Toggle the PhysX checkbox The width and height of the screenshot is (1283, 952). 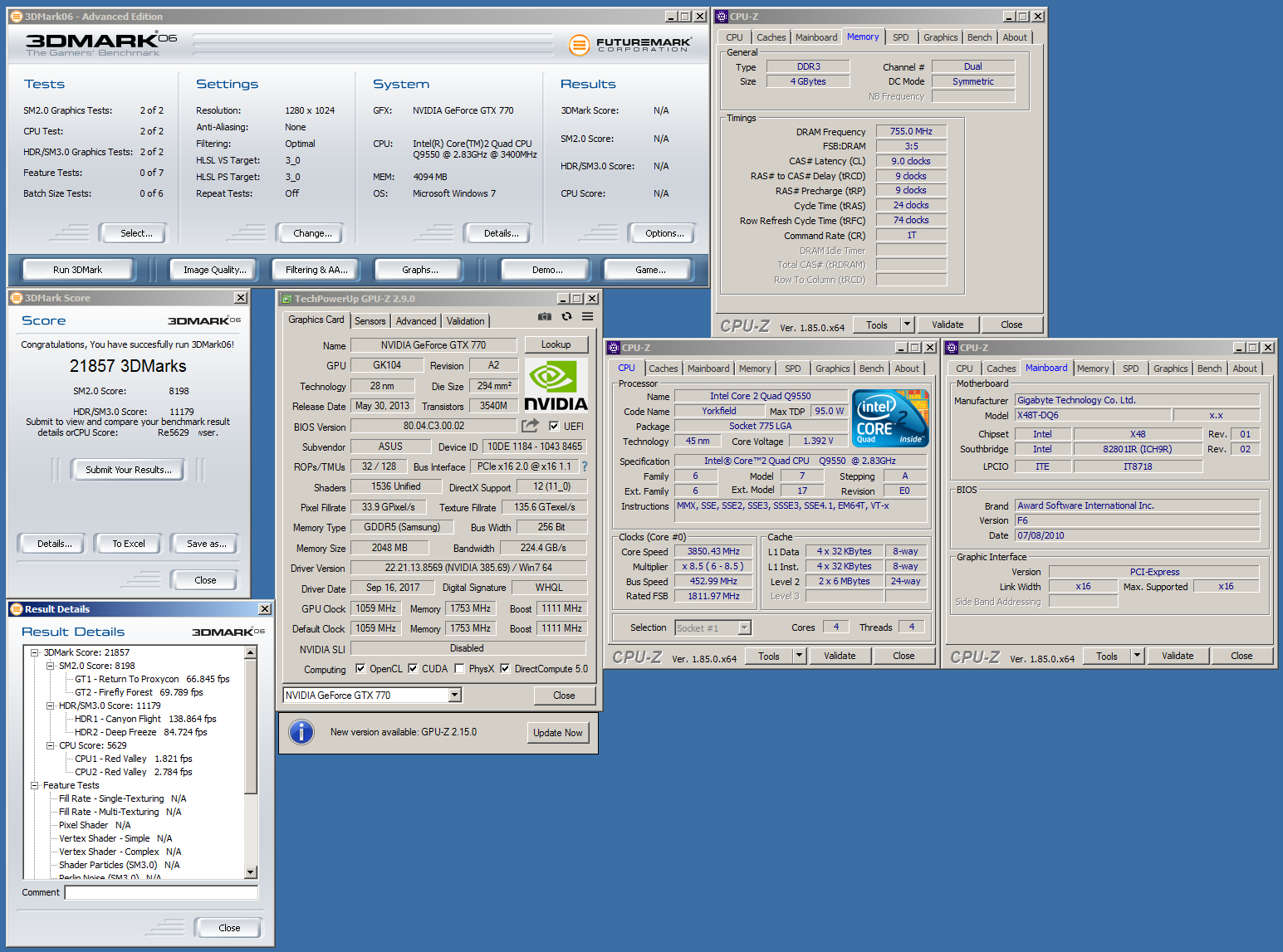click(459, 669)
